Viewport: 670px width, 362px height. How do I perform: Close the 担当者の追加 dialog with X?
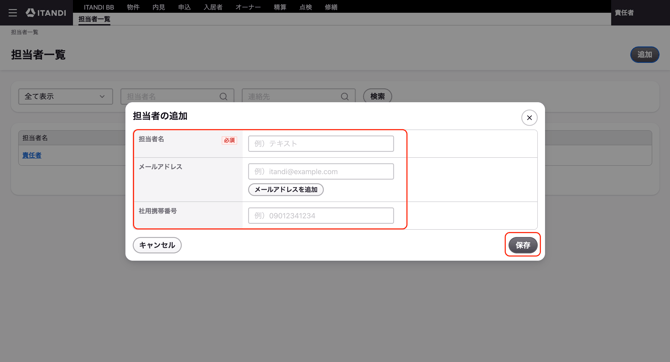pos(529,118)
